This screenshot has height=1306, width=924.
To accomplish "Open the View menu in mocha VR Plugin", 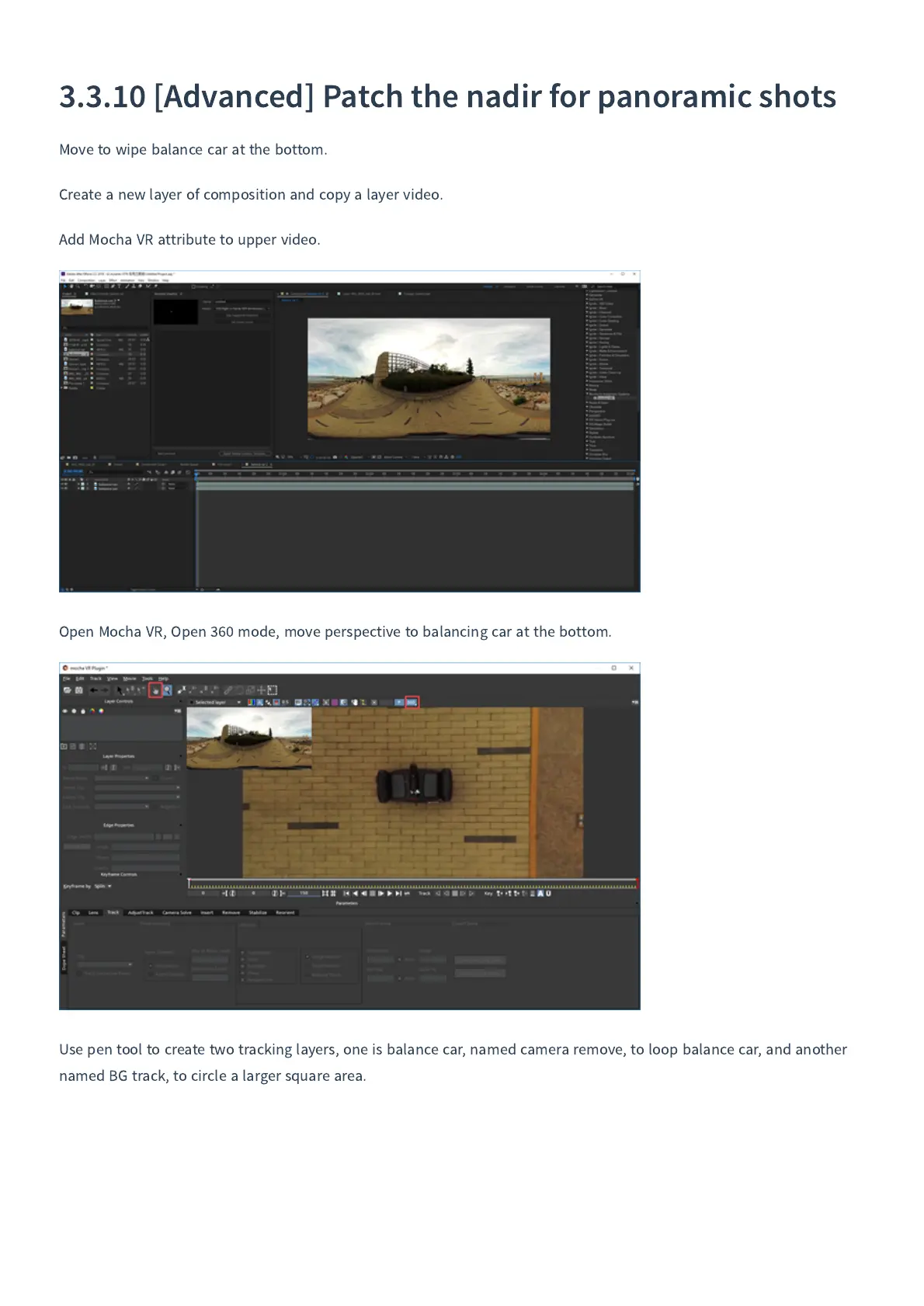I will click(x=113, y=679).
